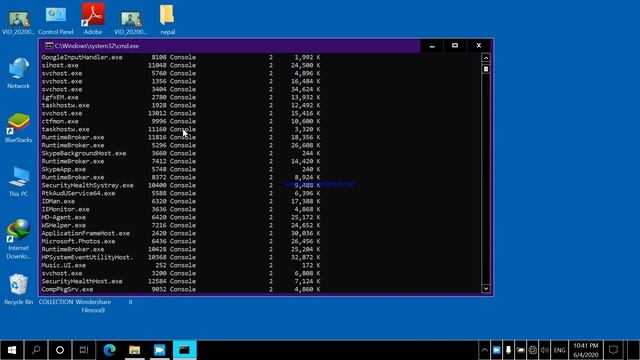
Task: Open the Windows Start menu
Action: click(12, 350)
